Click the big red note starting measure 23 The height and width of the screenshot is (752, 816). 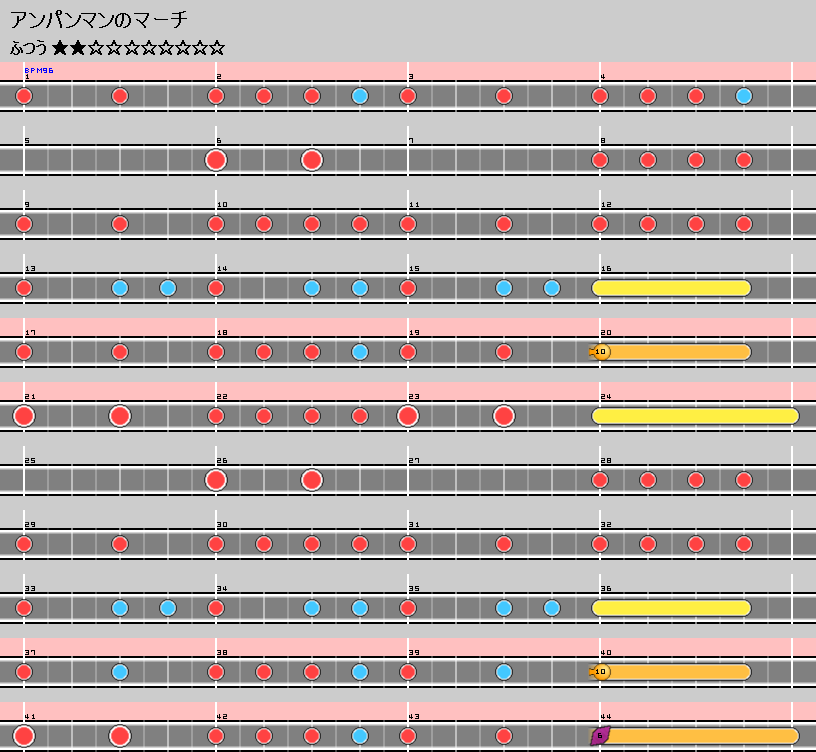point(407,416)
